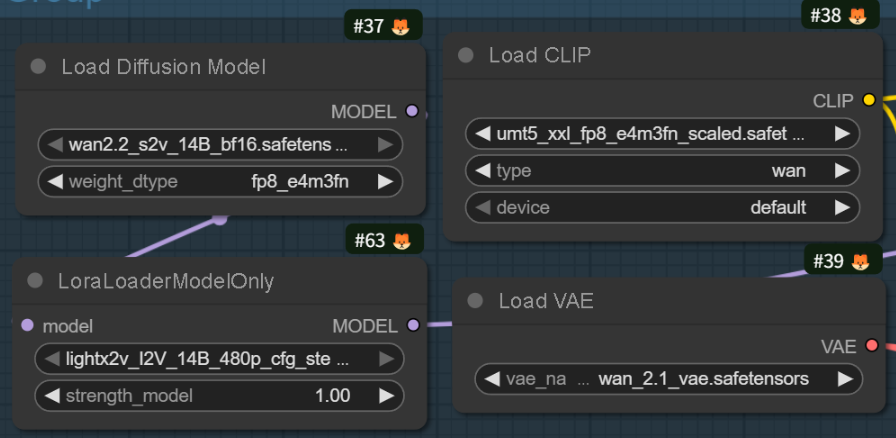896x438 pixels.
Task: Select next diffusion model with right arrow
Action: click(386, 145)
